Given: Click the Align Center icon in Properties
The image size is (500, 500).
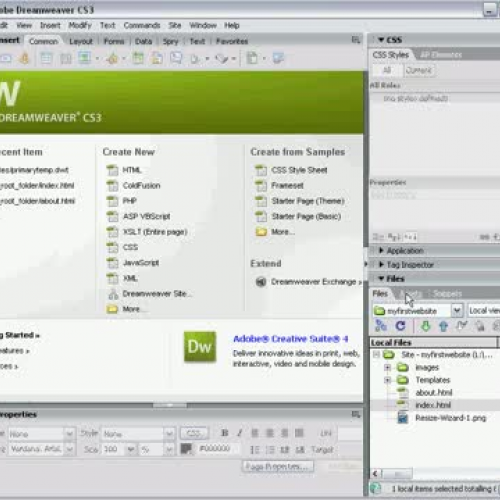Looking at the screenshot, I should (x=270, y=433).
